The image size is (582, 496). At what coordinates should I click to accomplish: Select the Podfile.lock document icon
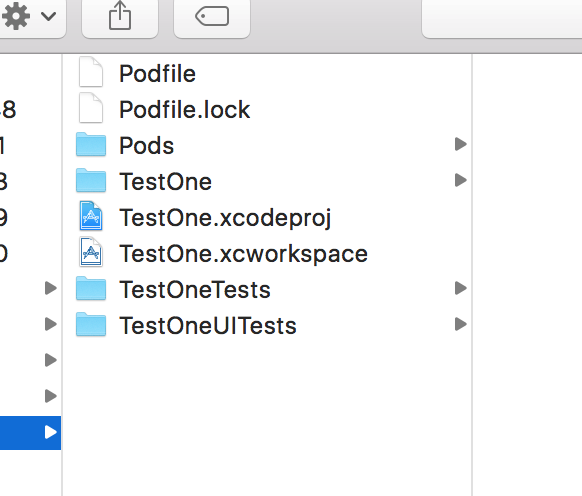pyautogui.click(x=91, y=108)
